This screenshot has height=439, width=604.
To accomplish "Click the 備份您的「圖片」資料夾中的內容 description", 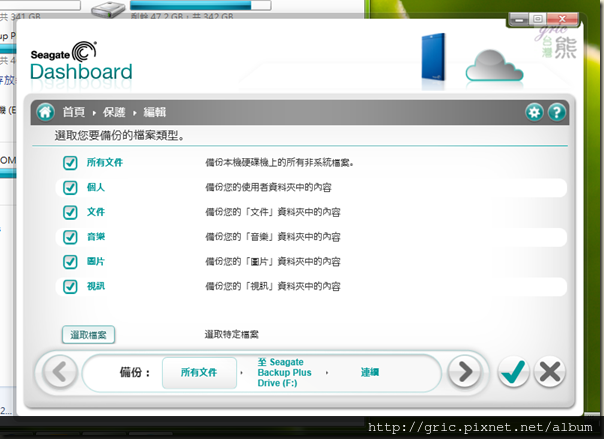I will [x=273, y=261].
